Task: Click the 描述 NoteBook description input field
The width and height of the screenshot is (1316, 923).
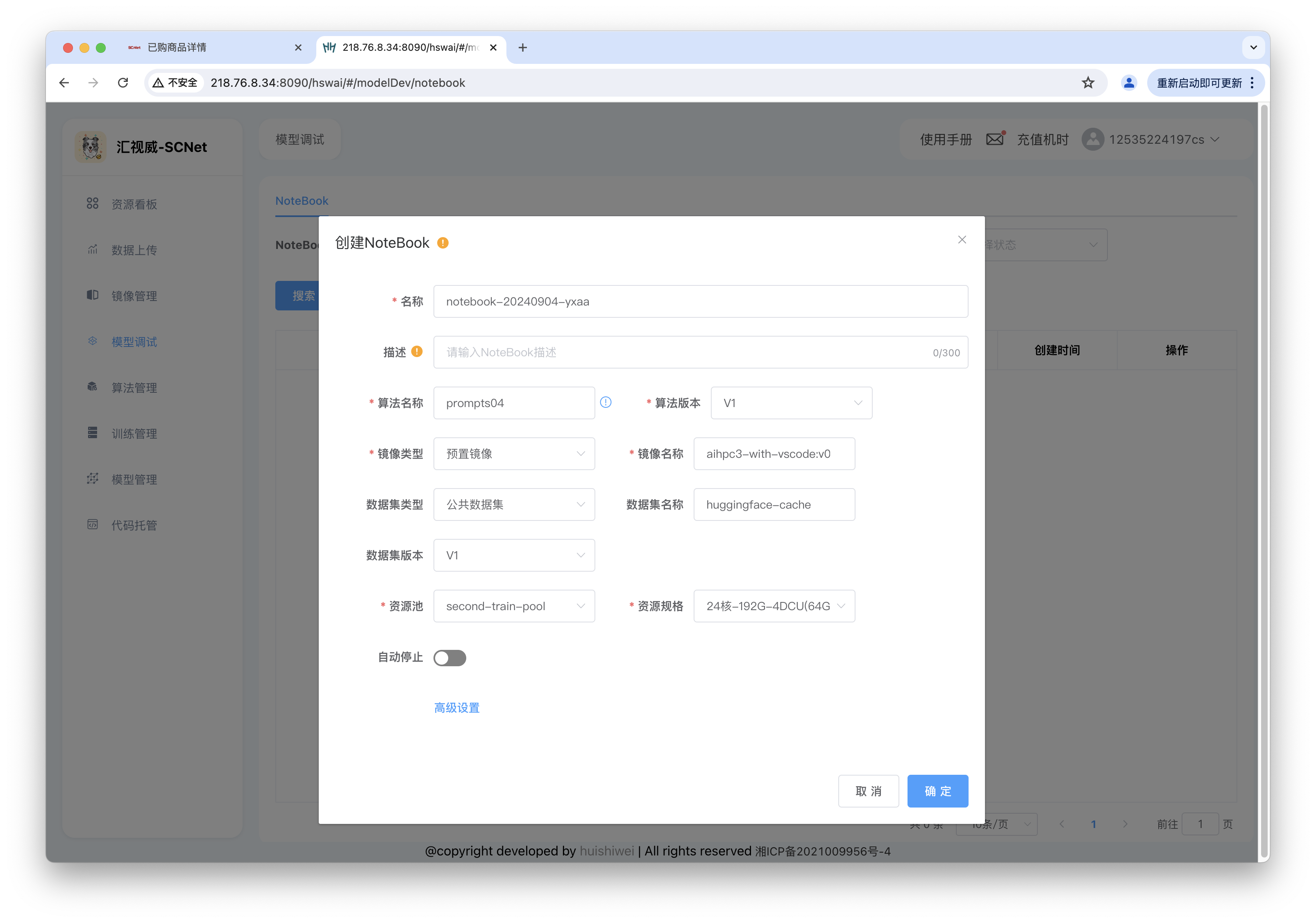Action: click(x=682, y=352)
